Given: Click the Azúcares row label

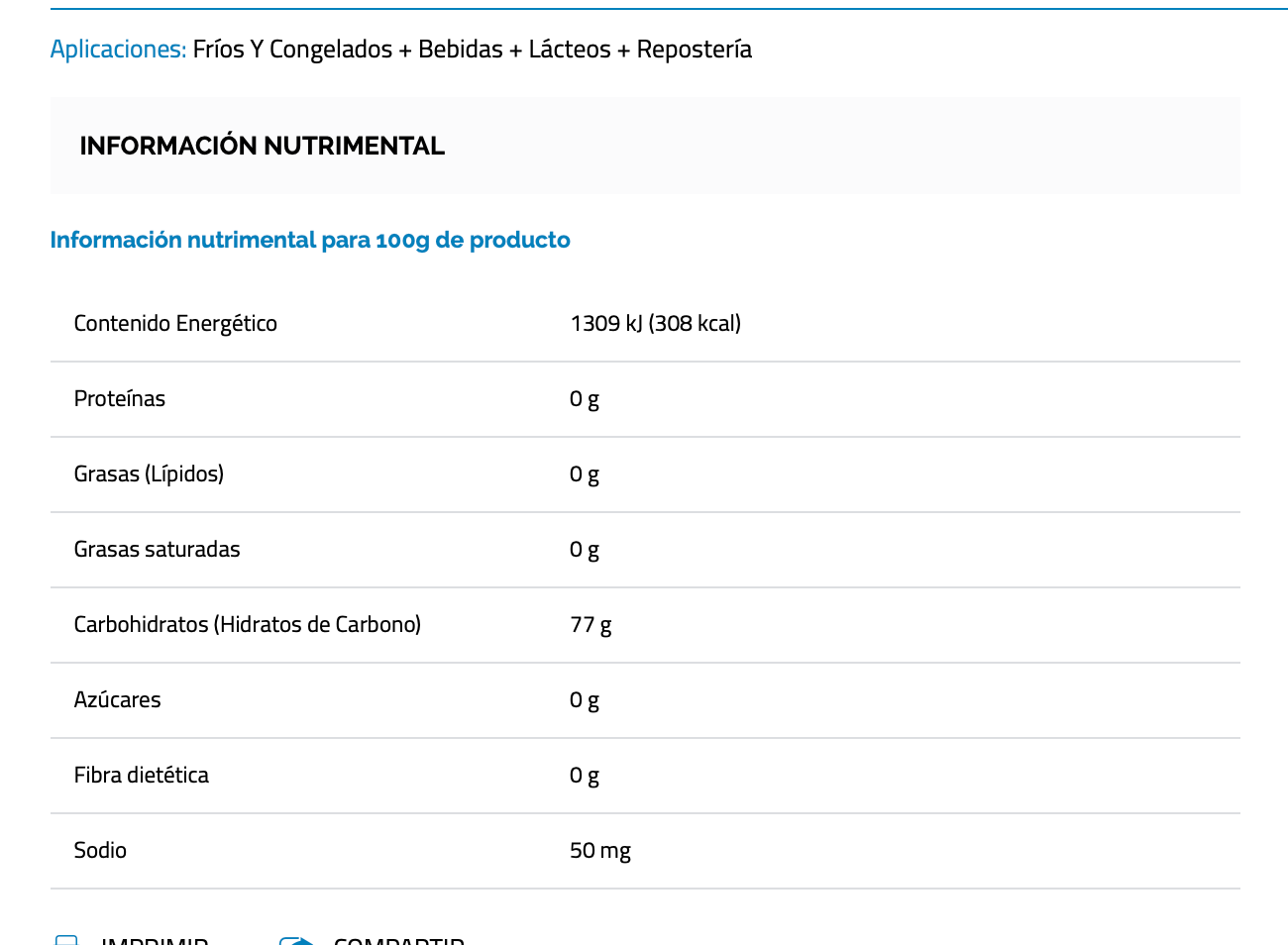Looking at the screenshot, I should [x=117, y=700].
